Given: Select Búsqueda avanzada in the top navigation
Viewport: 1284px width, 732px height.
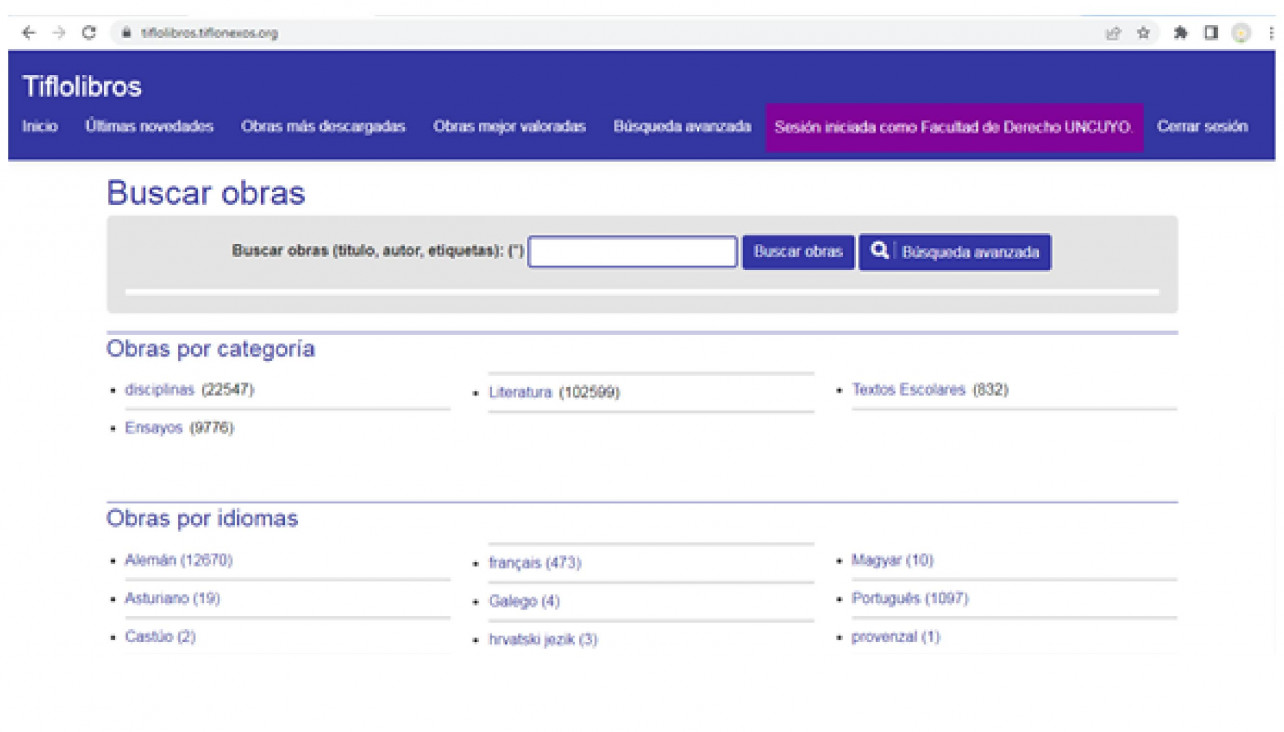Looking at the screenshot, I should tap(682, 127).
